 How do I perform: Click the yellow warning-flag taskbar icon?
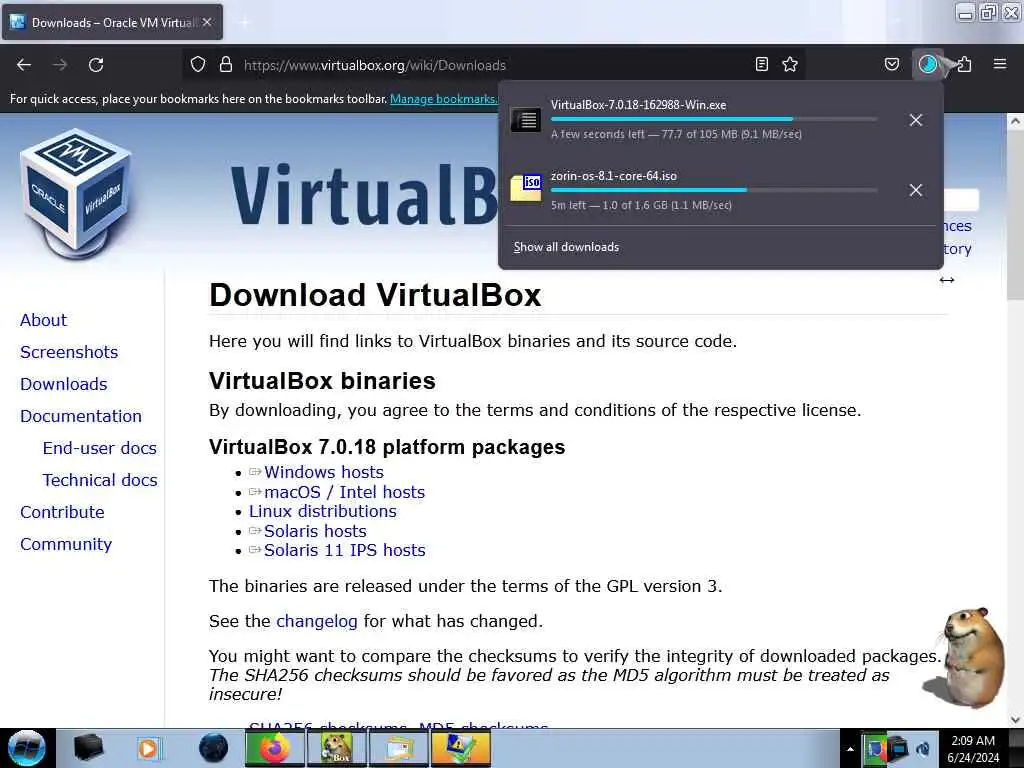point(460,748)
